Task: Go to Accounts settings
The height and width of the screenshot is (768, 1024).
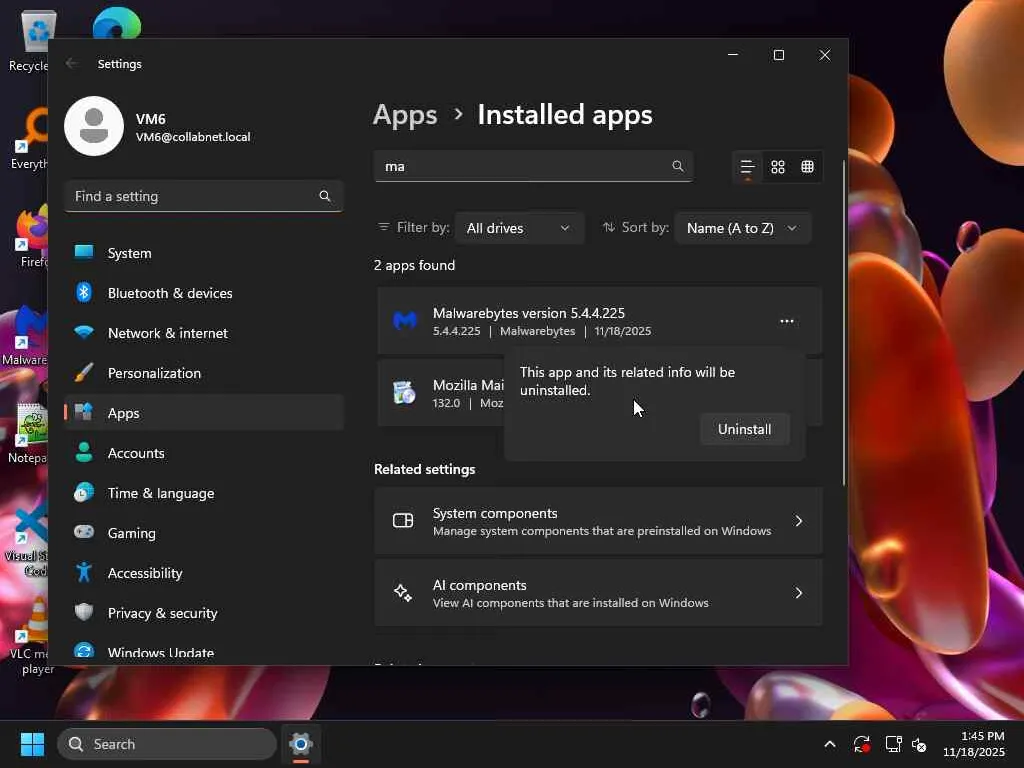Action: (x=204, y=453)
